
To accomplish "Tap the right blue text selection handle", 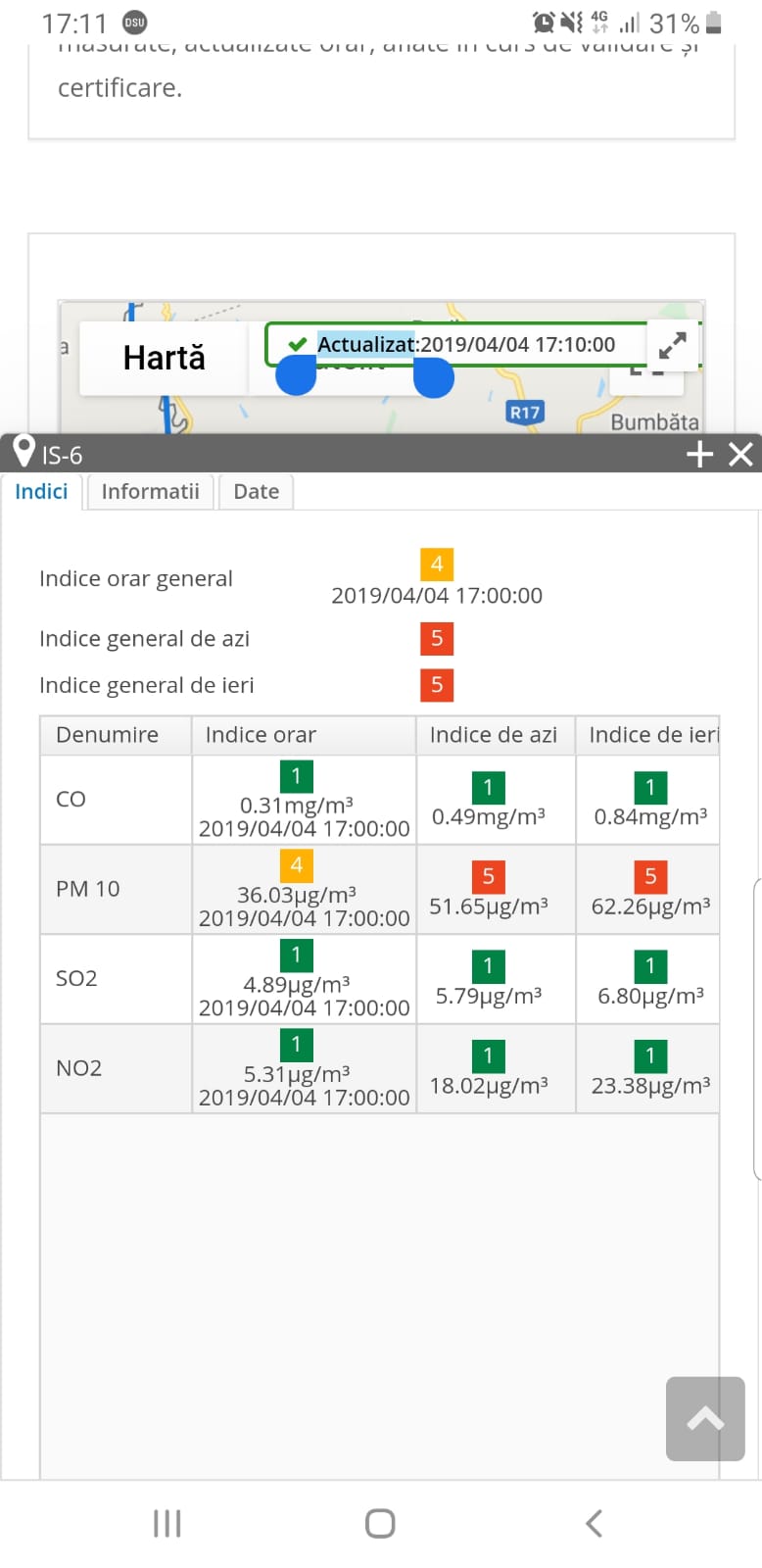I will [433, 377].
